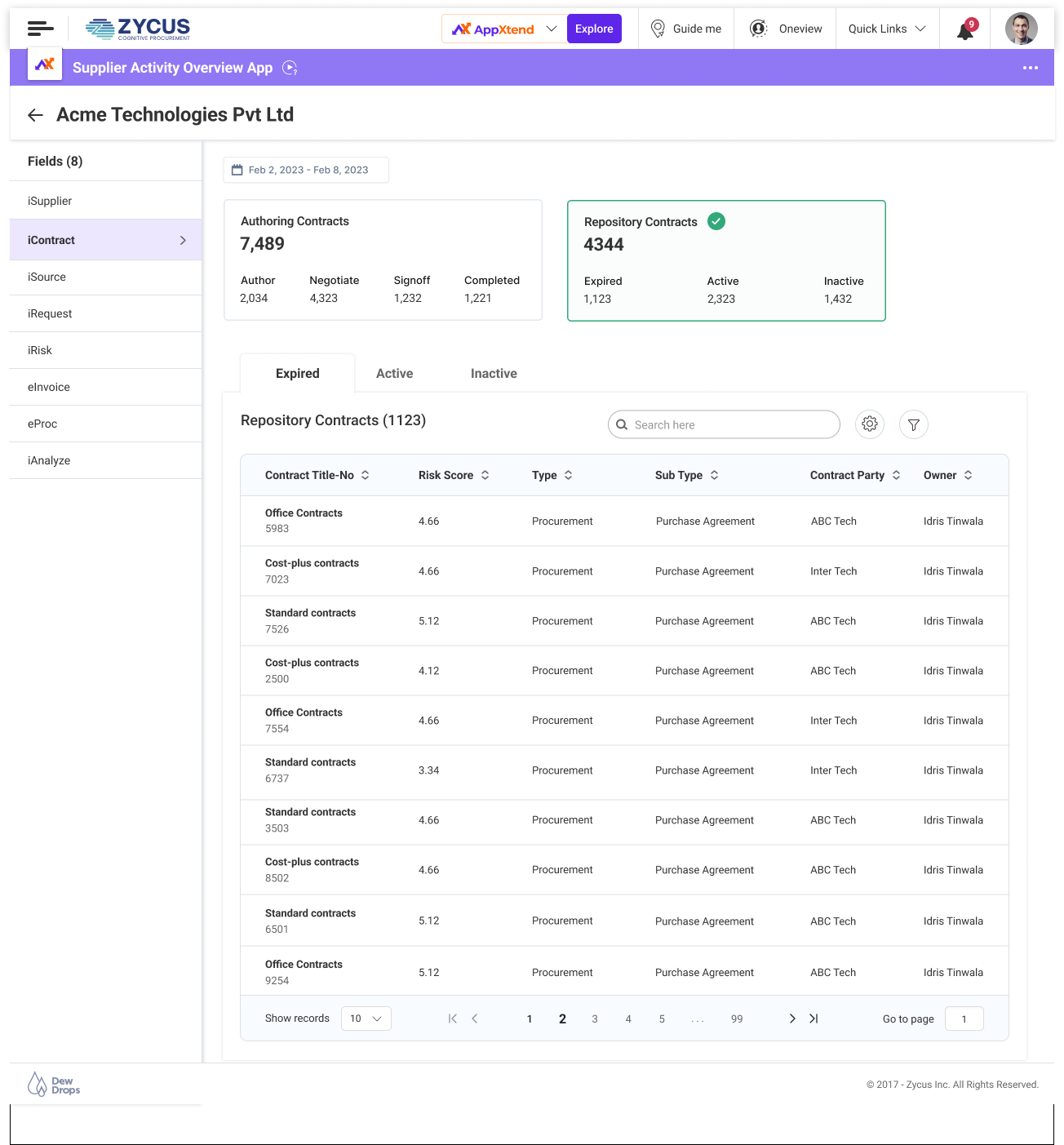Switch to the Active tab
1064x1145 pixels.
click(394, 374)
